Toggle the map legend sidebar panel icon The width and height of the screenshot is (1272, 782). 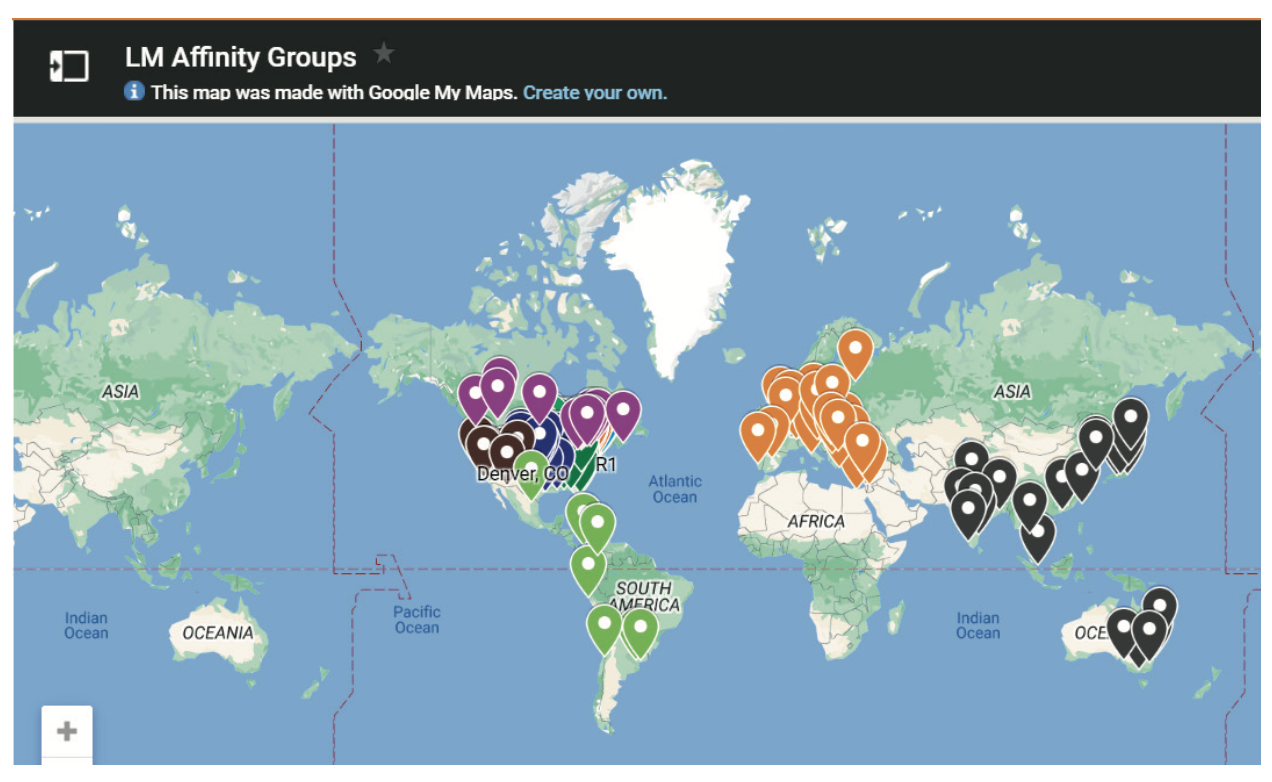tap(69, 67)
